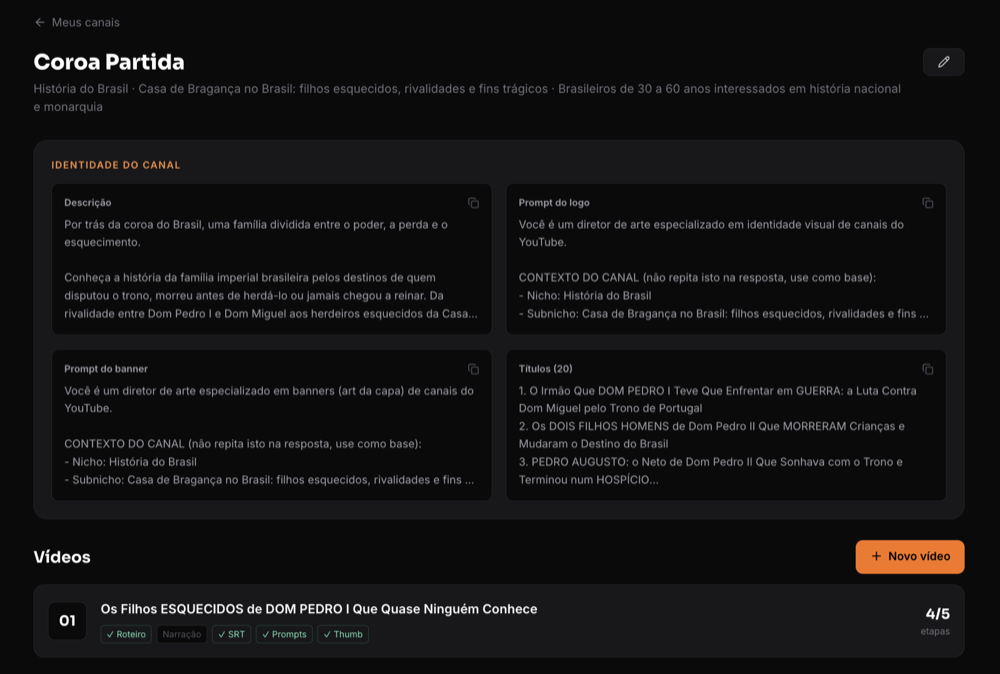Viewport: 1000px width, 674px height.
Task: Click title 1 about O Irmão Que DOM PEDRO I
Action: pos(717,400)
